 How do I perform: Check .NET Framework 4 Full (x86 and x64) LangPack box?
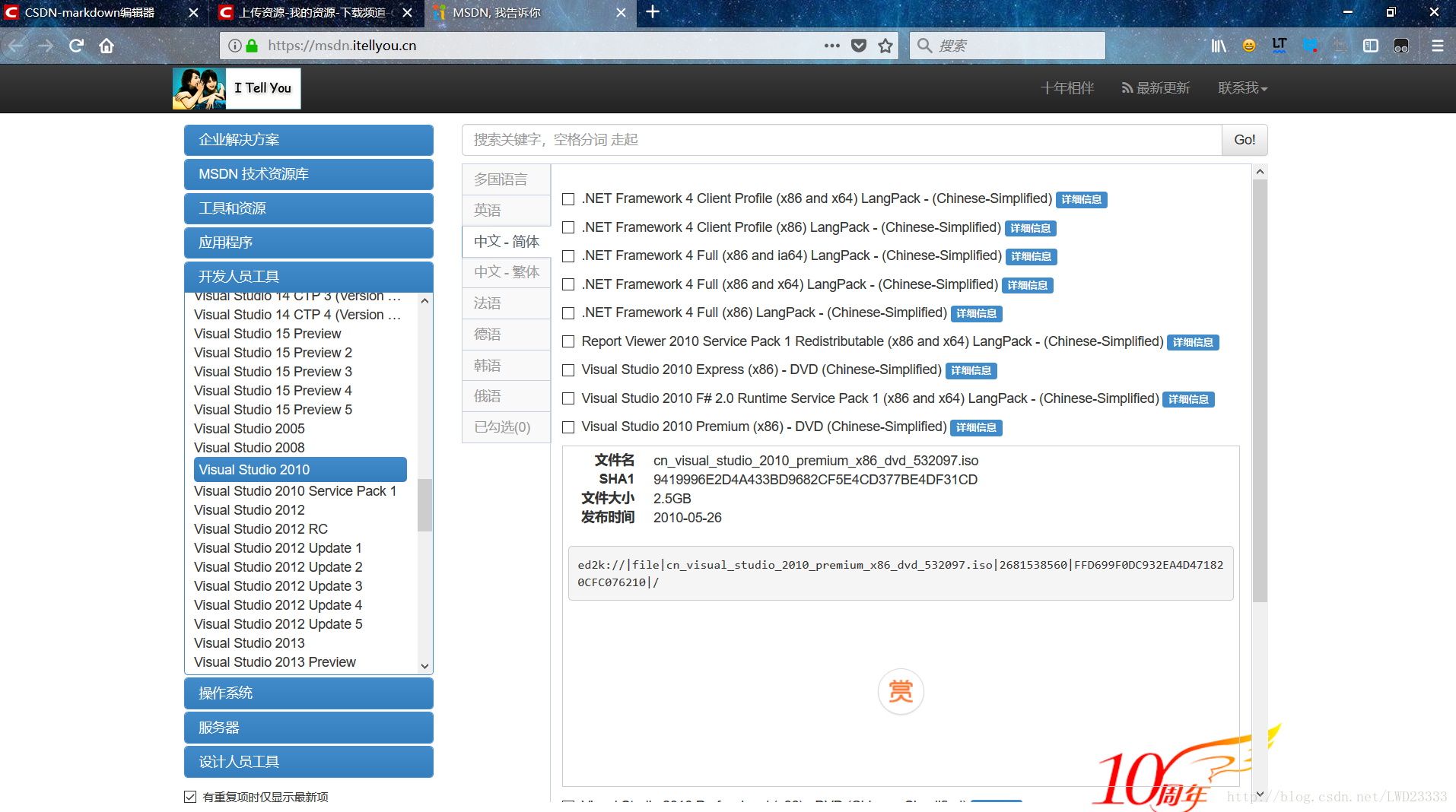[x=568, y=284]
